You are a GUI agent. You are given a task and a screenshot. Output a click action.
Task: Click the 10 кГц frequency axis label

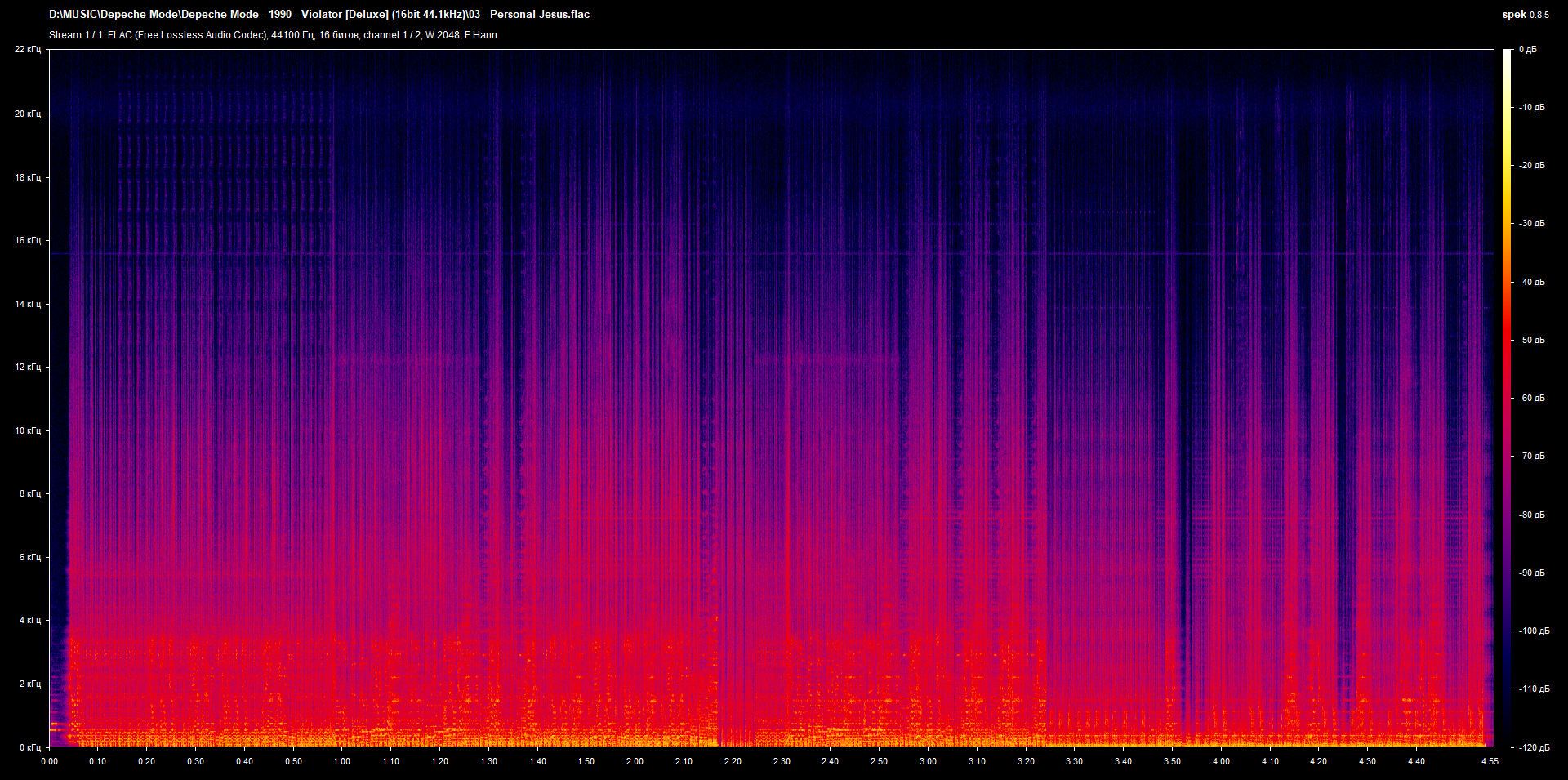[28, 430]
